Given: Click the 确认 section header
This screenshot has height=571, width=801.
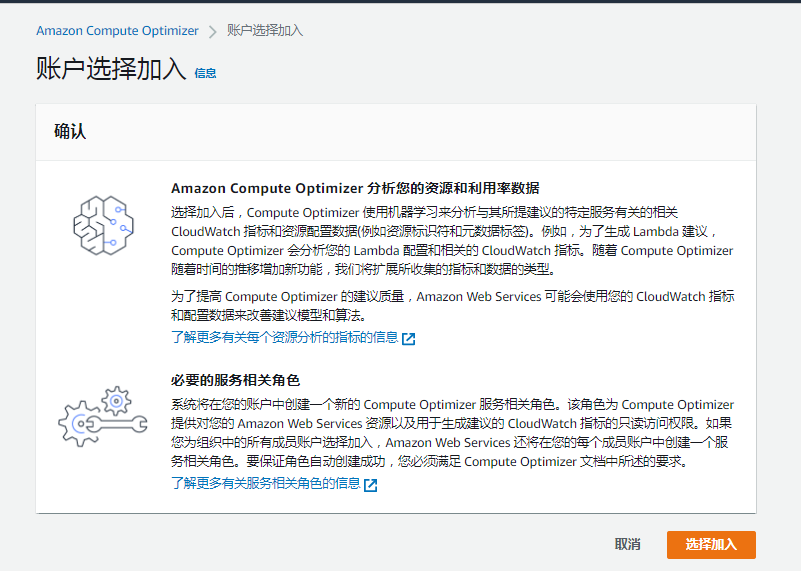Looking at the screenshot, I should tap(70, 132).
